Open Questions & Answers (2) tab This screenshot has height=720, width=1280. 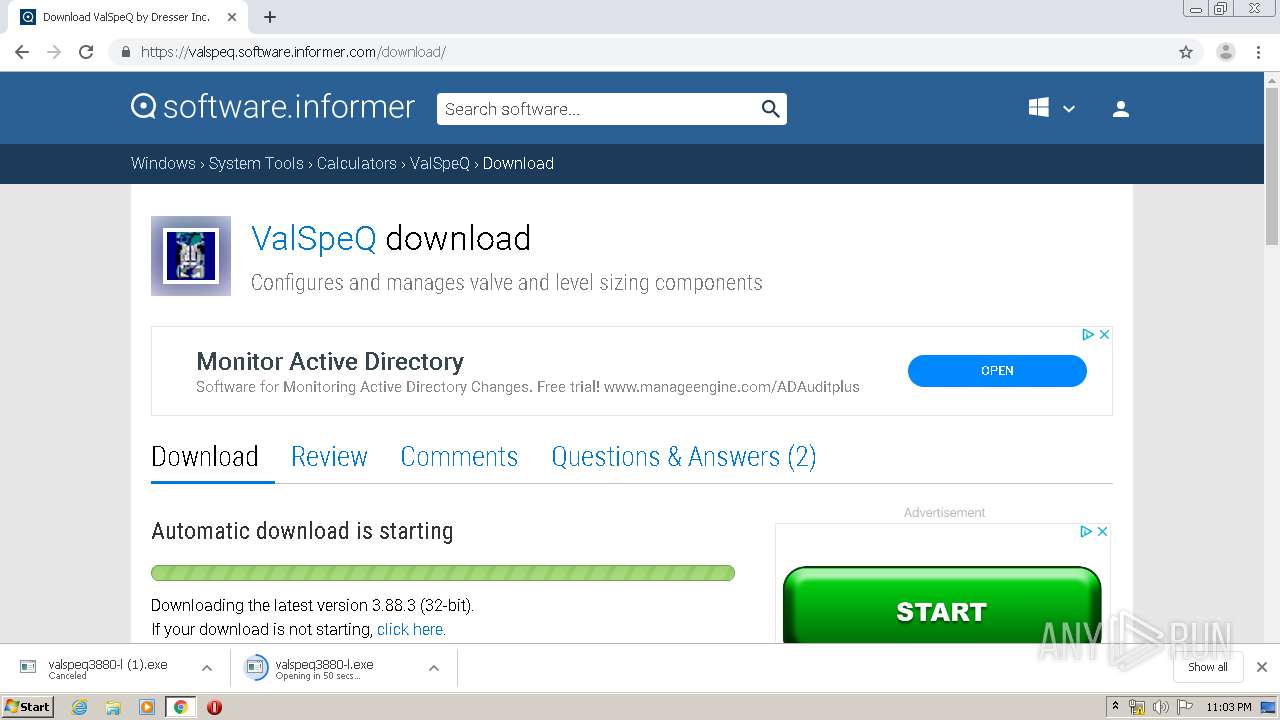684,457
